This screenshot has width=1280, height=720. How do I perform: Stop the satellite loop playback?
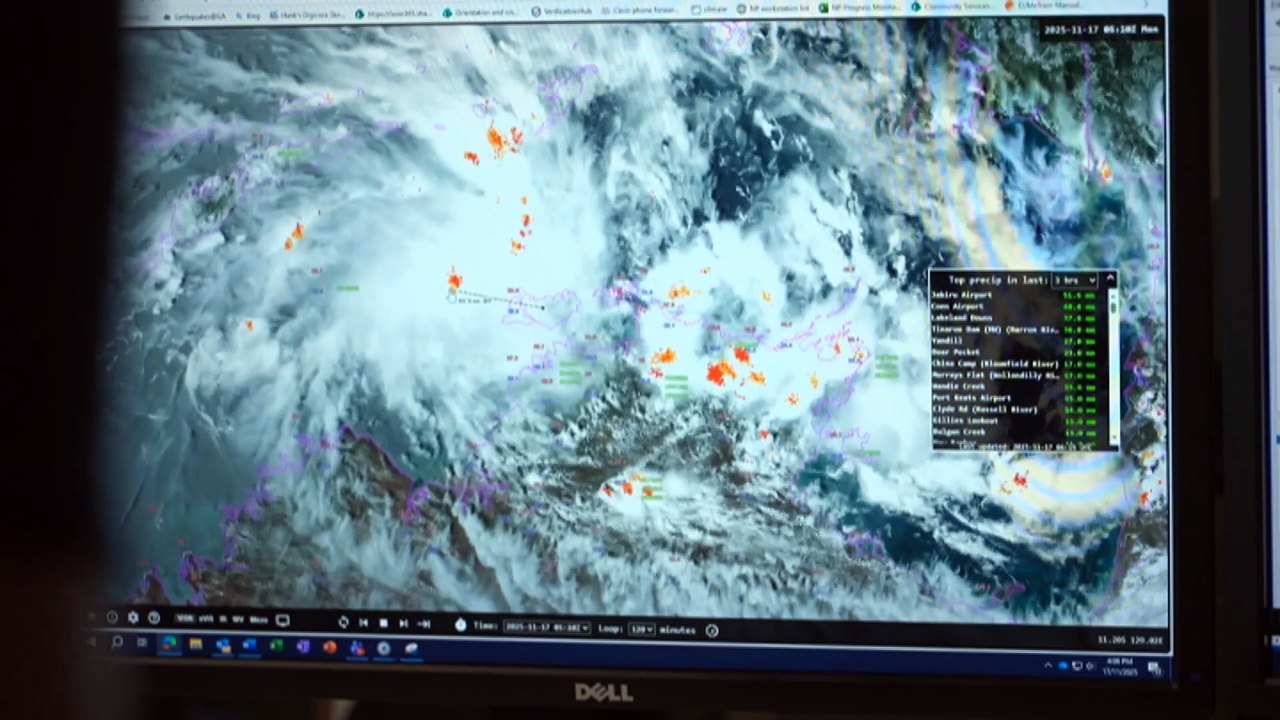coord(383,623)
